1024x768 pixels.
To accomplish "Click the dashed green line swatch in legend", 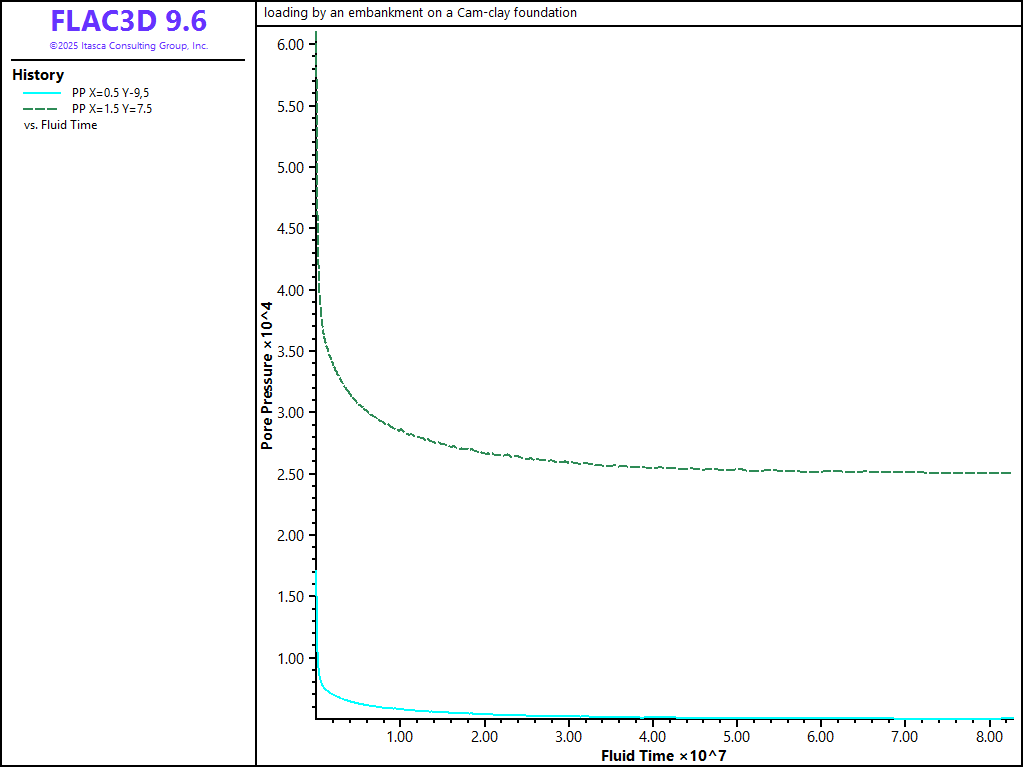I will [x=41, y=109].
